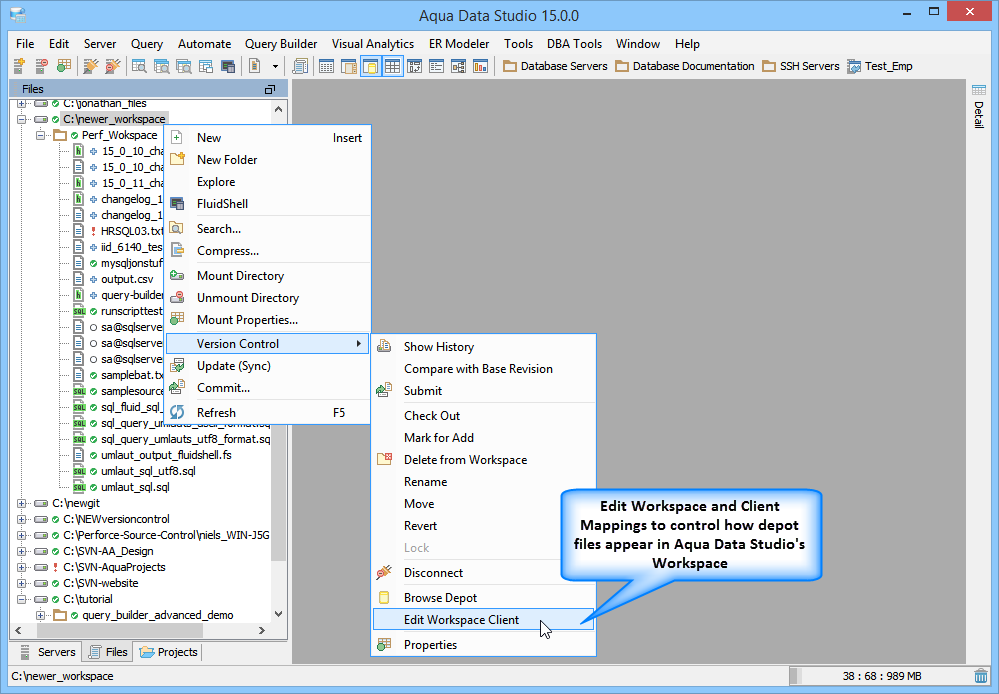Choose Mount Properties... entry

click(x=268, y=320)
